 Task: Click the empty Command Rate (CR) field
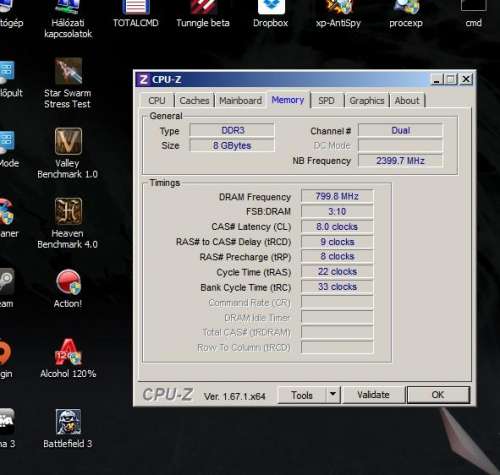[337, 302]
